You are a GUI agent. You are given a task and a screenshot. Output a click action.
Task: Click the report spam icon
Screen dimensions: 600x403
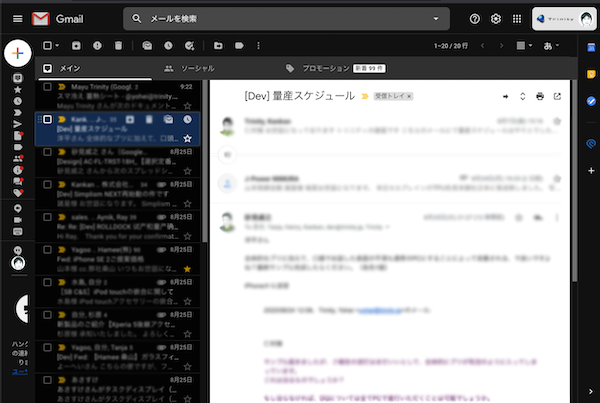pyautogui.click(x=97, y=46)
